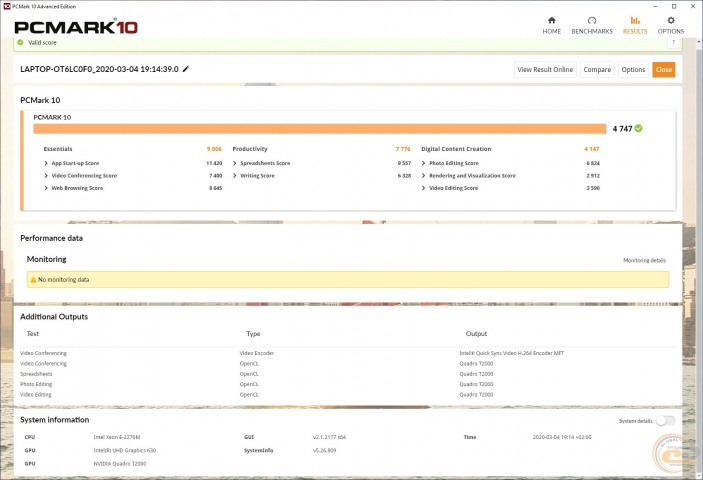This screenshot has width=703, height=480.
Task: Select Productivity score 7 776
Action: tap(403, 149)
